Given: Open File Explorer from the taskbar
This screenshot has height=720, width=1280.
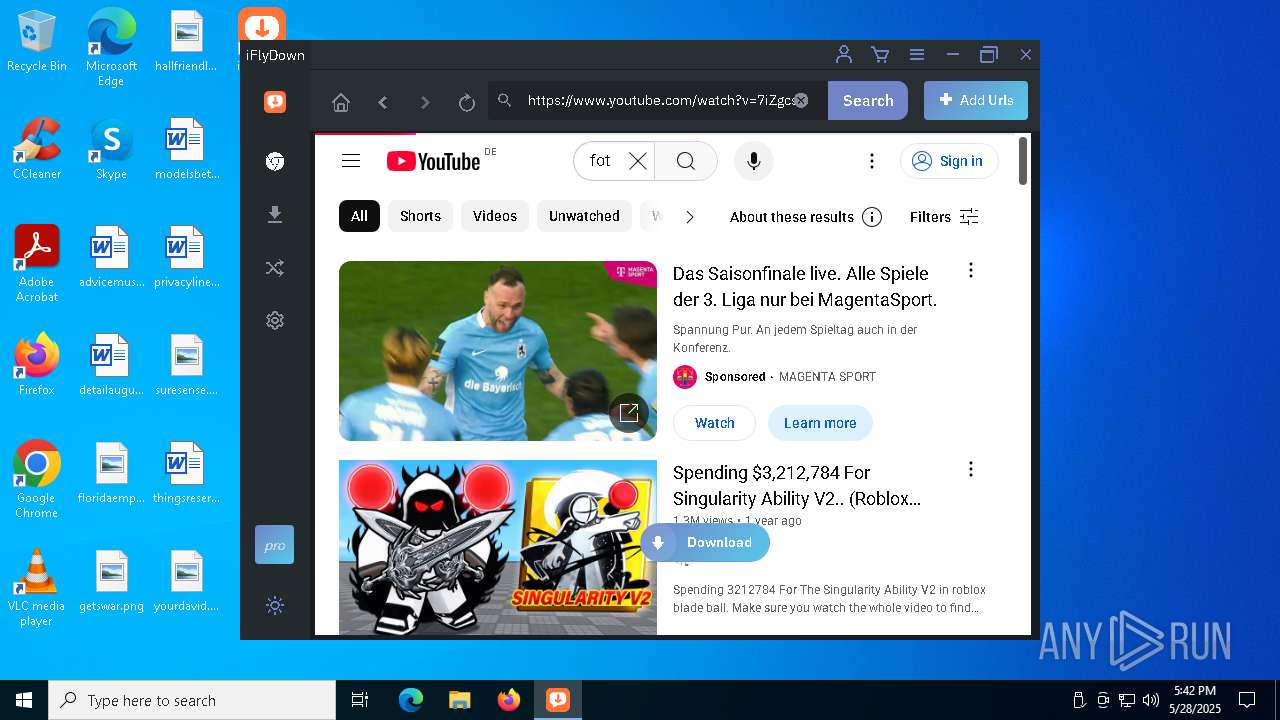Looking at the screenshot, I should pos(459,700).
